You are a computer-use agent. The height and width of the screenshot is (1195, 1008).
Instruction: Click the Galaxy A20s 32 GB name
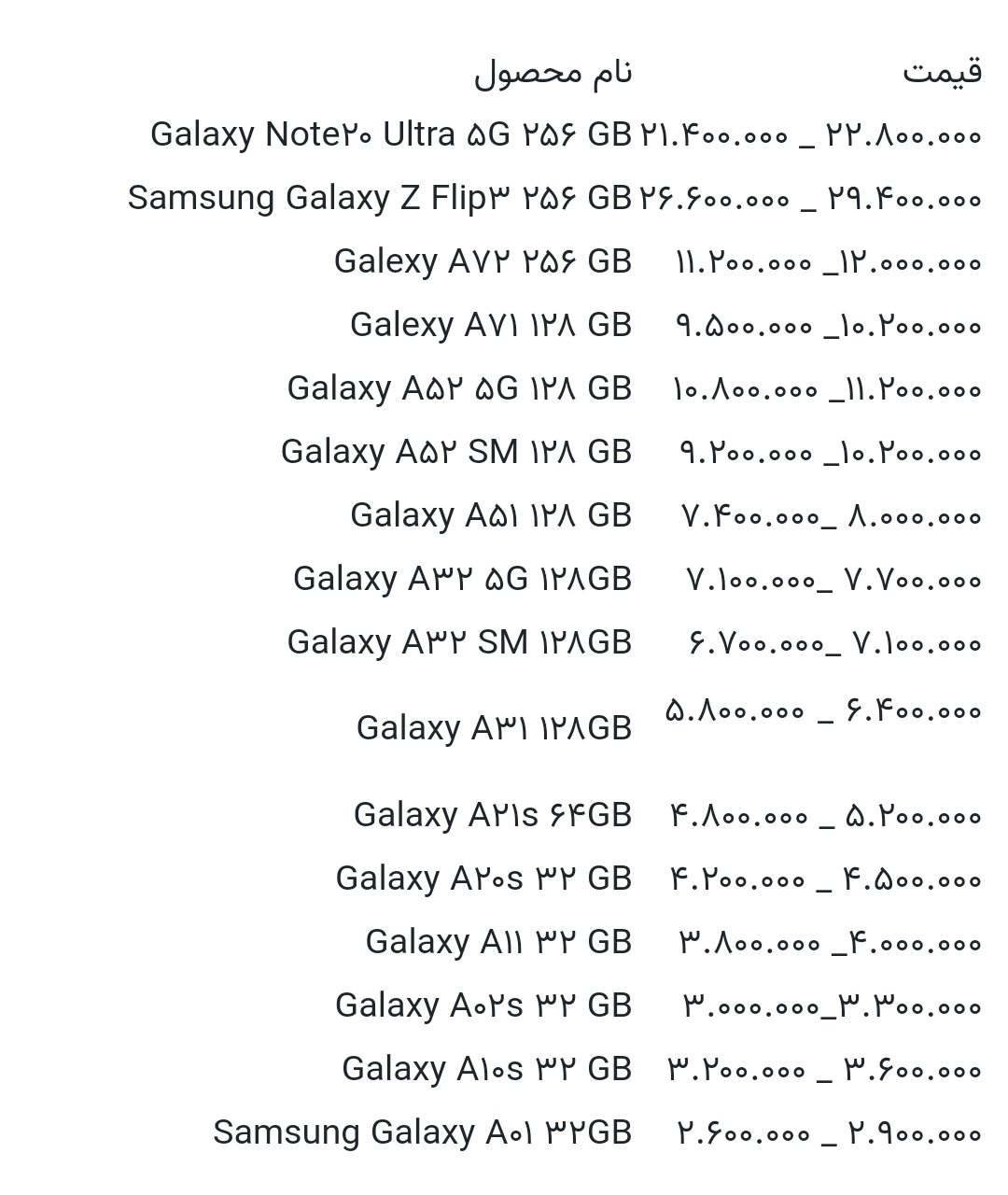[483, 879]
